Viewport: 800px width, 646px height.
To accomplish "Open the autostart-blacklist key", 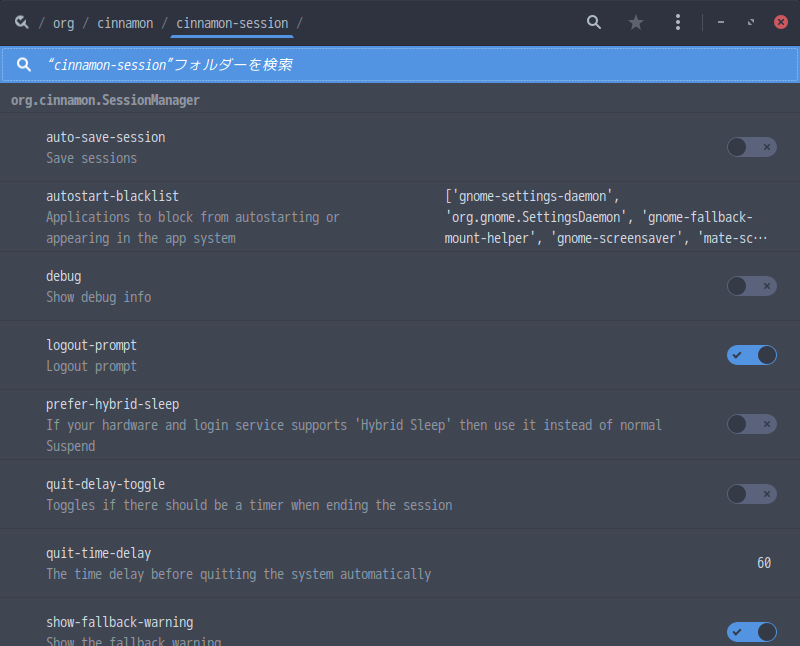I will pos(400,217).
